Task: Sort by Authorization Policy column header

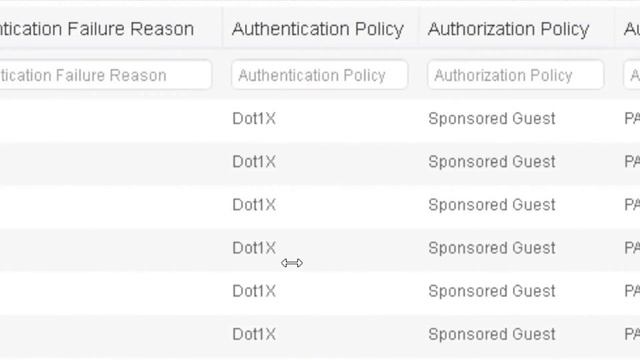Action: pyautogui.click(x=509, y=29)
